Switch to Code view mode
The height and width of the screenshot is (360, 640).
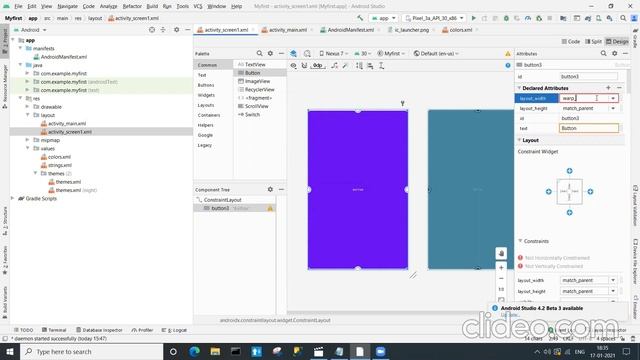coord(571,41)
